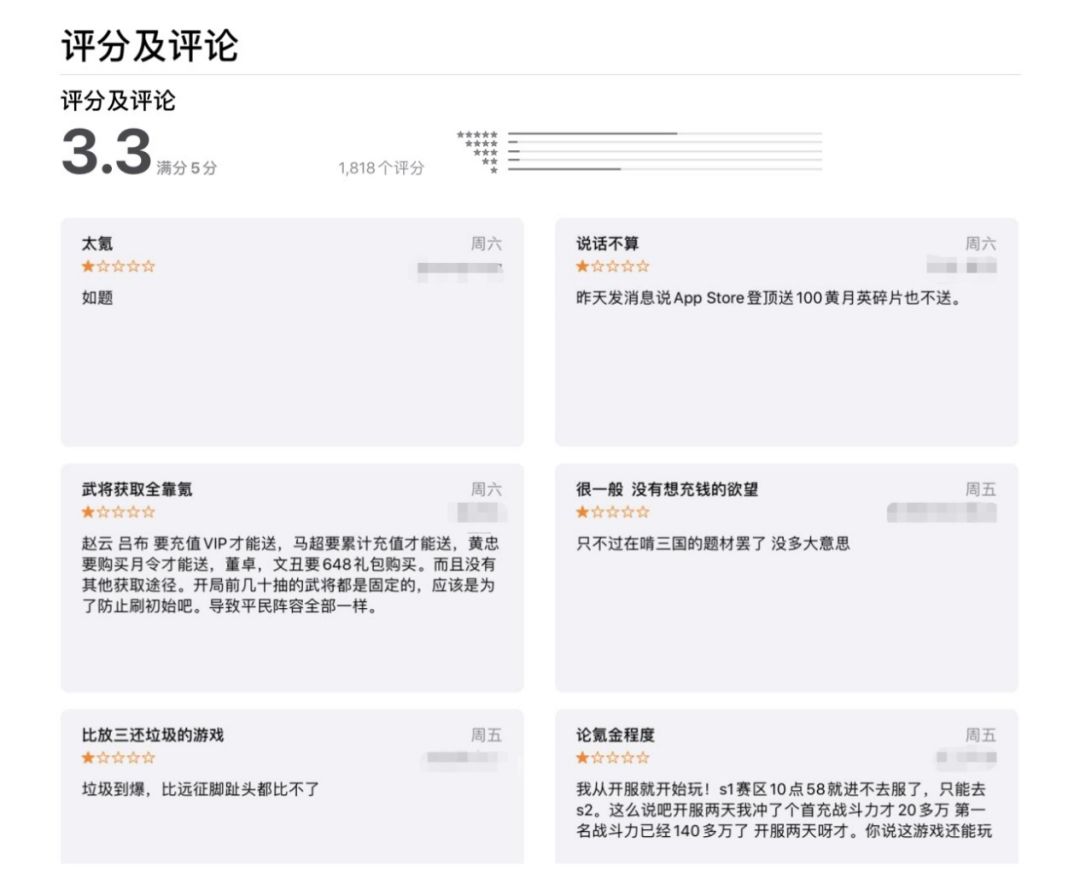This screenshot has width=1080, height=872.
Task: Click the five-star rating distribution bar
Action: coord(665,134)
